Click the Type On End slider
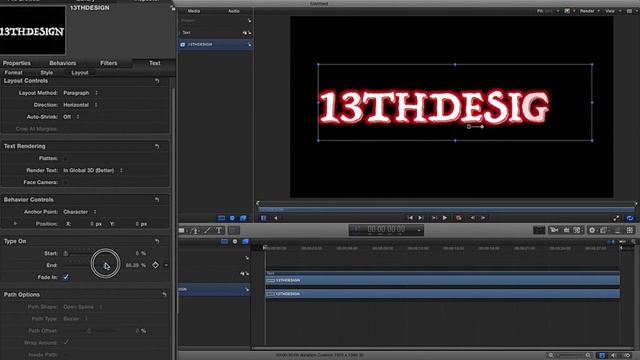This screenshot has width=640, height=360. coord(91,265)
